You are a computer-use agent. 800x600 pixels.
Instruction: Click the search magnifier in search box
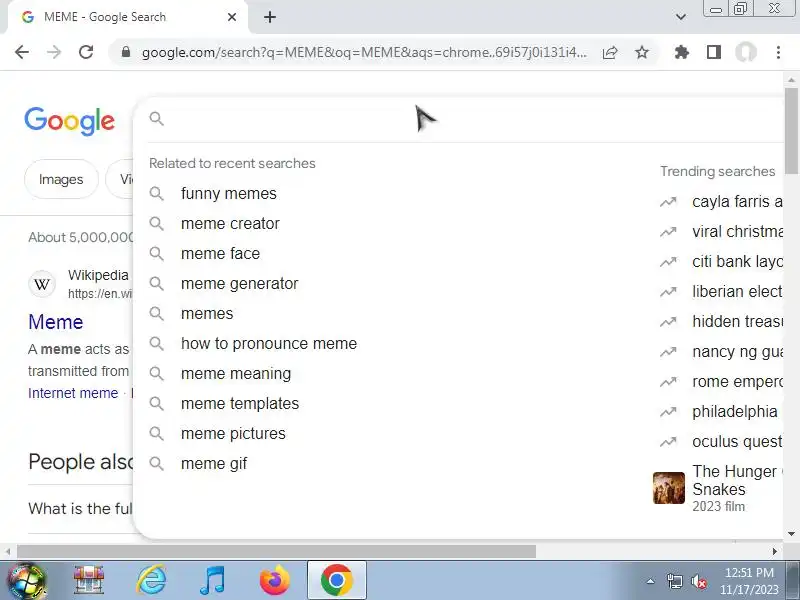[x=157, y=119]
